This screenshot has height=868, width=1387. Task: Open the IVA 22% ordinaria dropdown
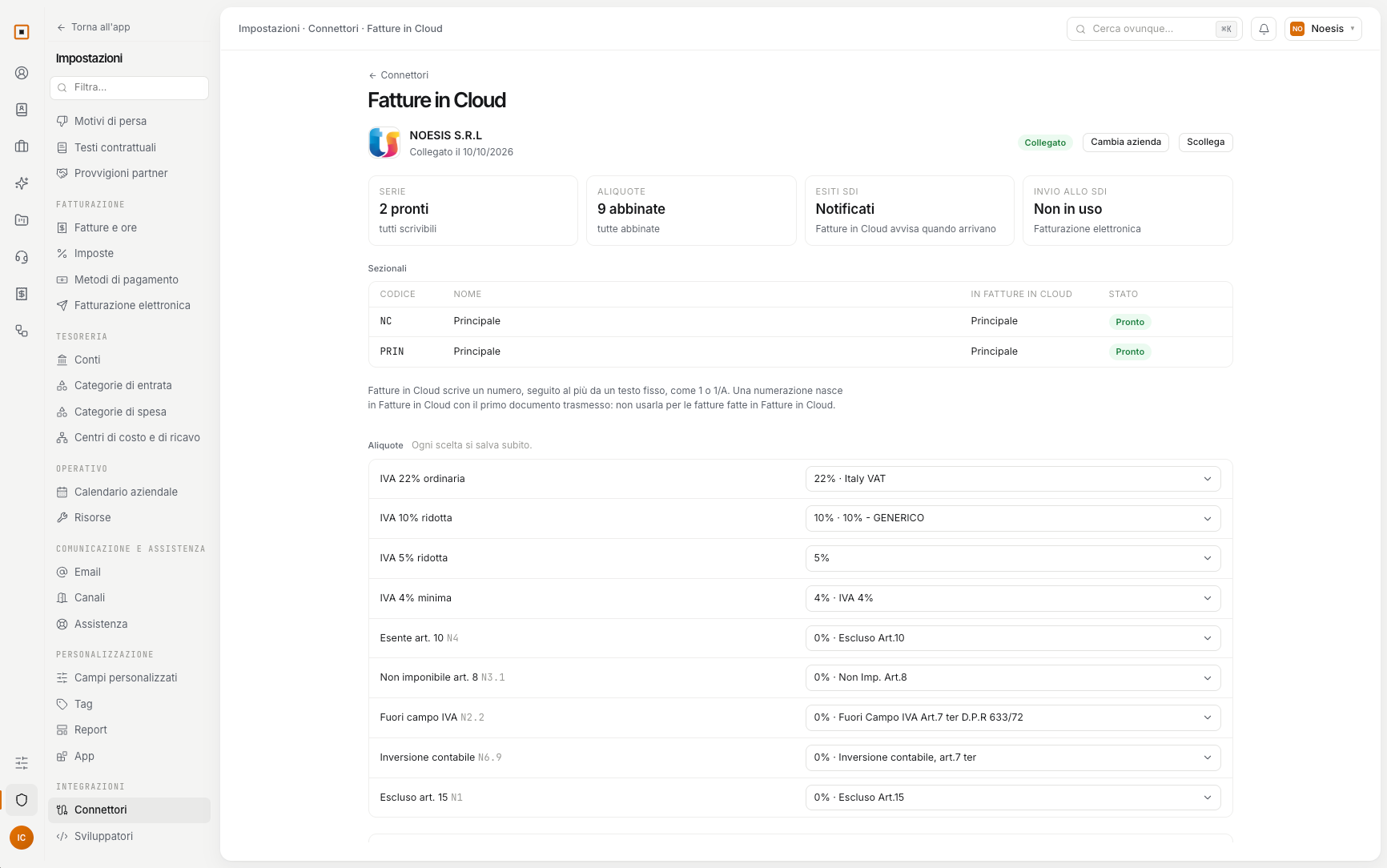1013,479
